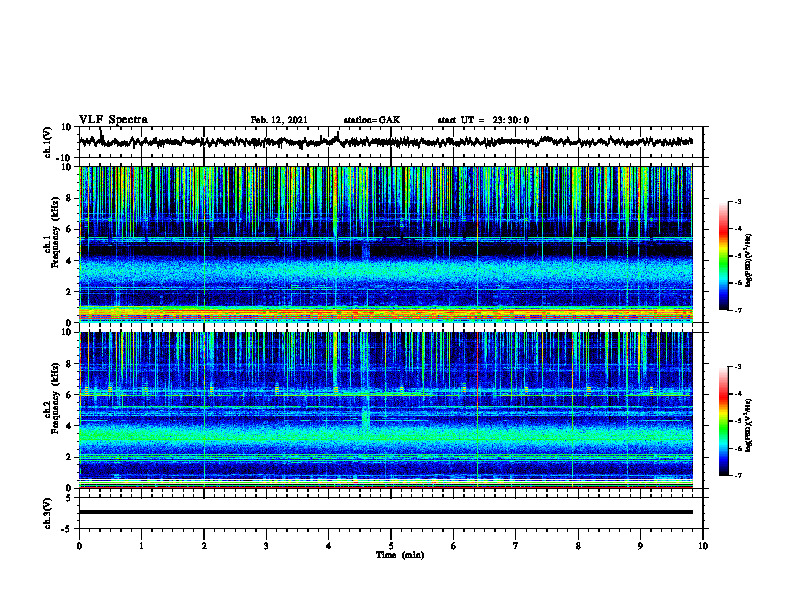Image resolution: width=792 pixels, height=612 pixels.
Task: Click the ch.1 spectrogram color scale bar
Action: coord(723,256)
